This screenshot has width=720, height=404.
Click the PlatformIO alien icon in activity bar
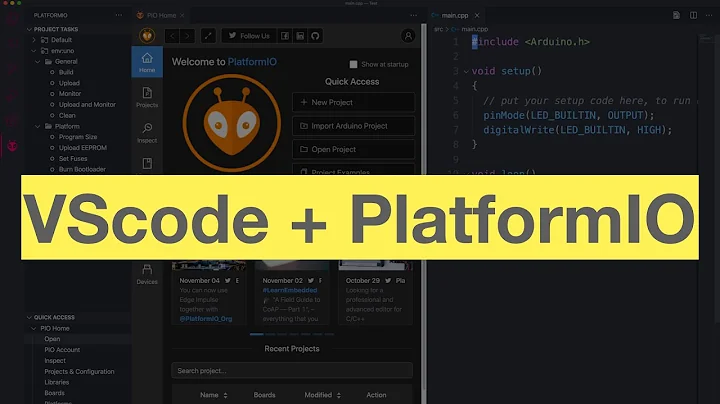tap(12, 146)
